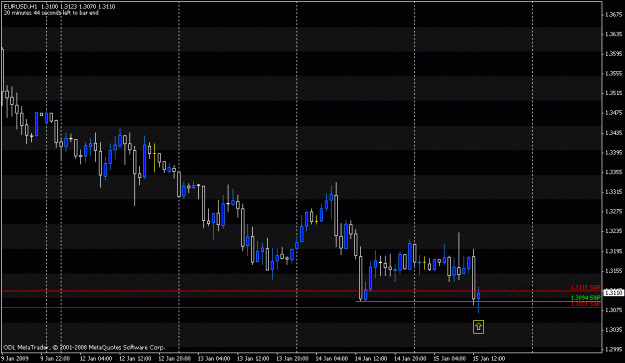625x363 pixels.
Task: Click the '12 Jan 20:00' time label
Action: point(175,359)
